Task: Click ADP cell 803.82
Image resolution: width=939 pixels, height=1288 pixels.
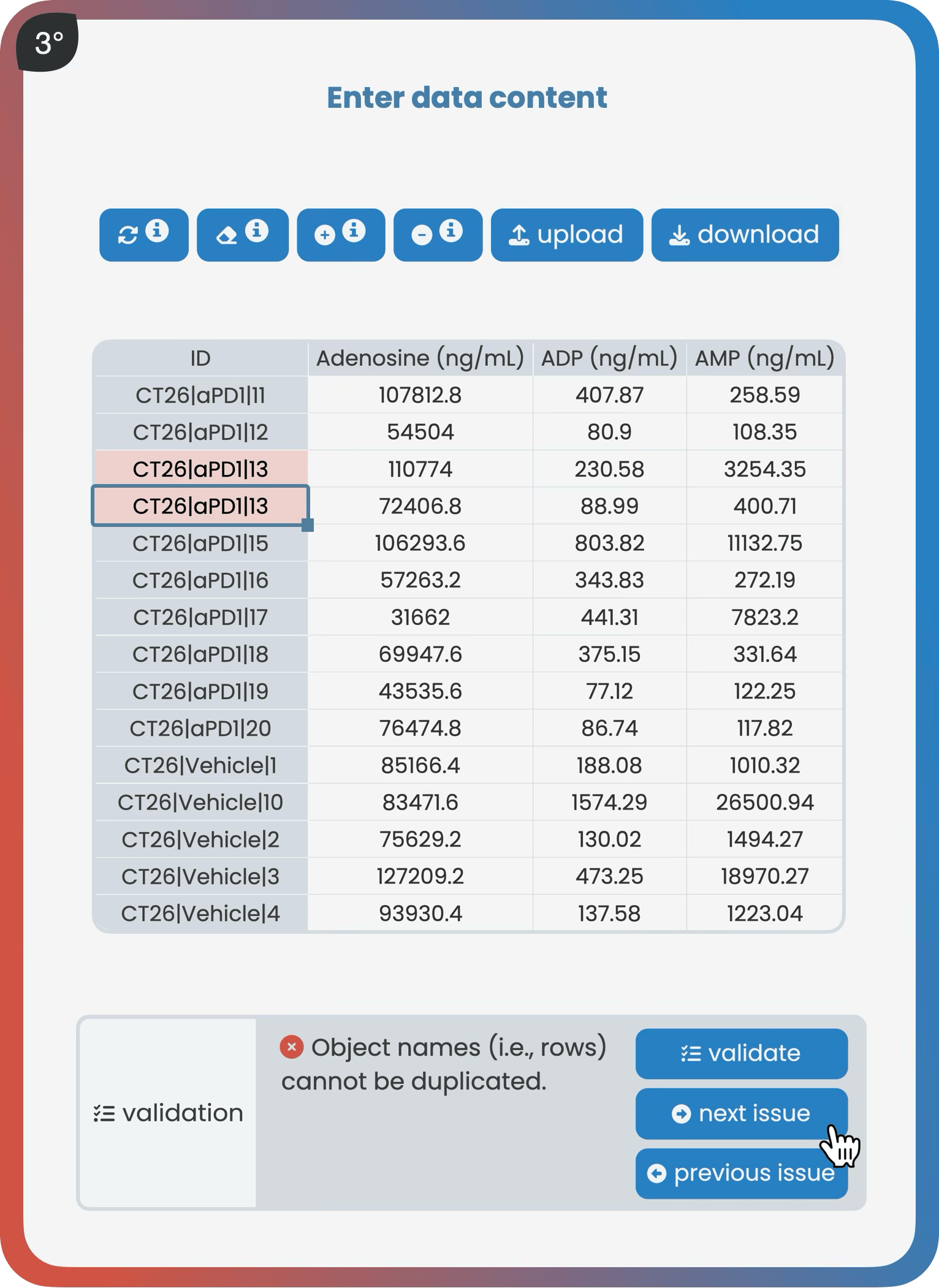Action: [x=610, y=544]
